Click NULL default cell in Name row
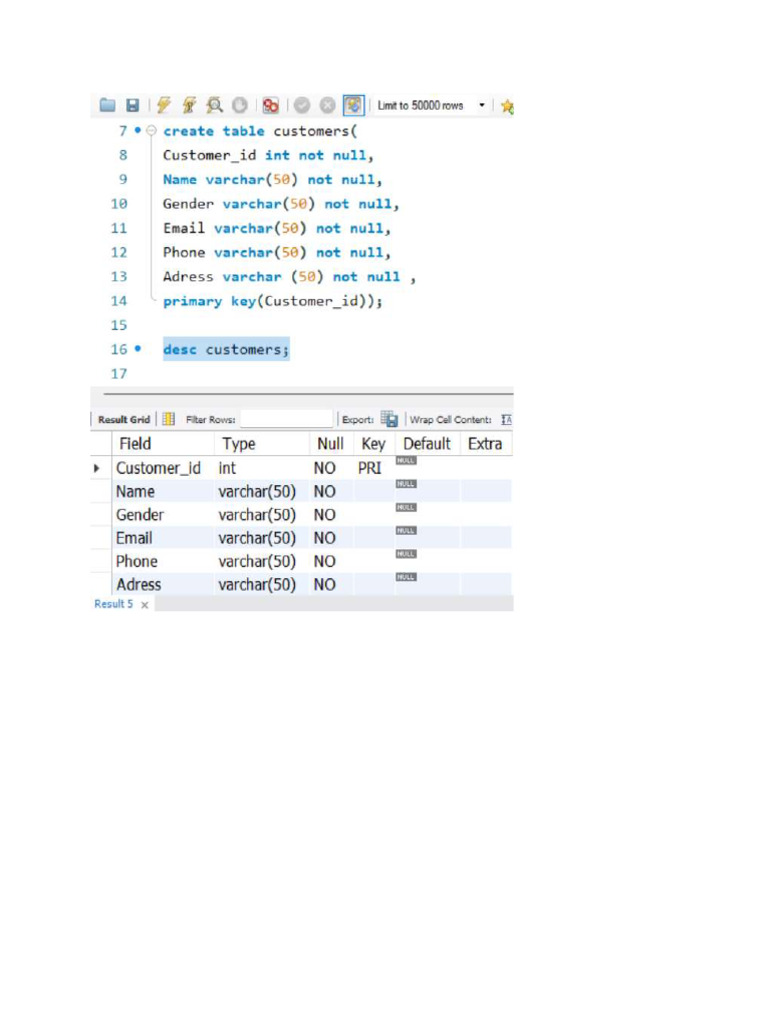The image size is (768, 1024). [x=406, y=485]
